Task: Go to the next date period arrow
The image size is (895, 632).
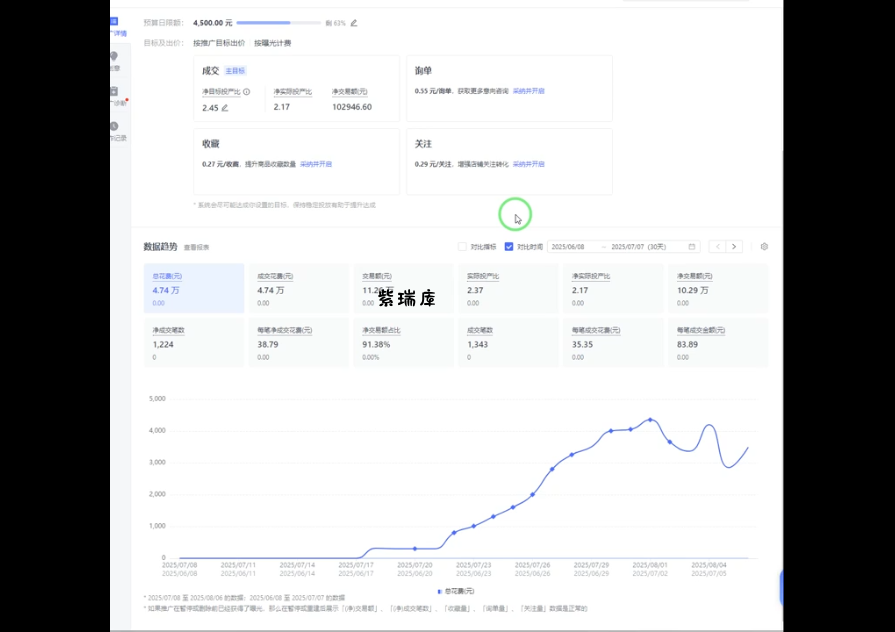Action: click(735, 246)
